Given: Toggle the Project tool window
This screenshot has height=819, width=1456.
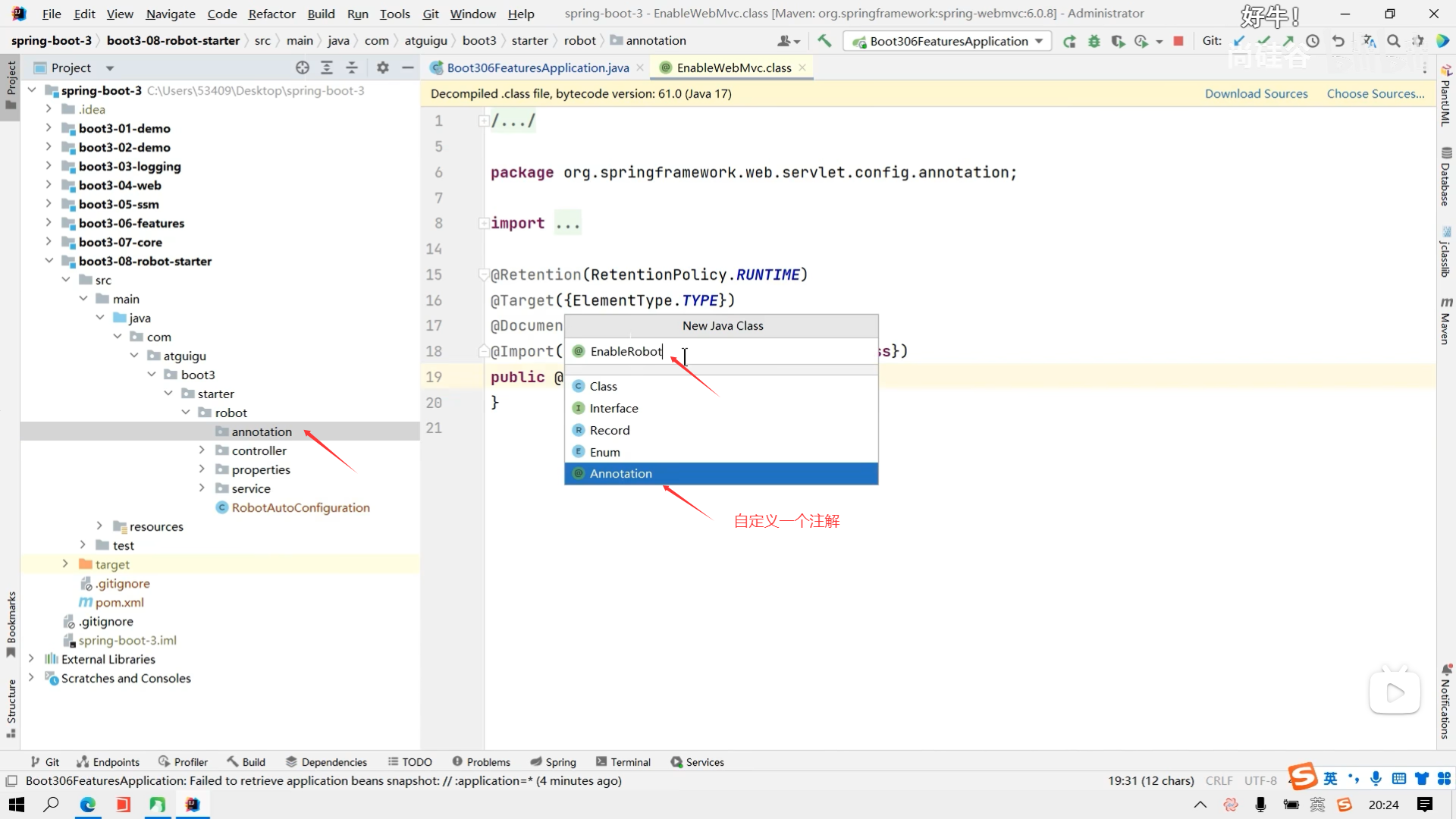Looking at the screenshot, I should 11,83.
